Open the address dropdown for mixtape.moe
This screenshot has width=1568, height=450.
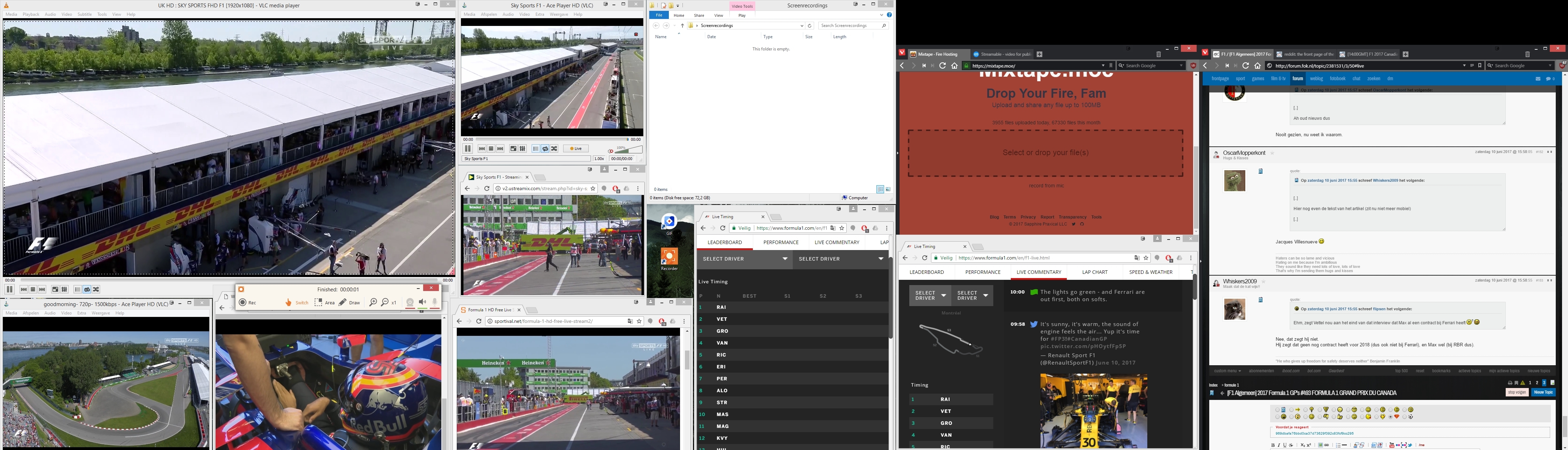(x=1103, y=66)
